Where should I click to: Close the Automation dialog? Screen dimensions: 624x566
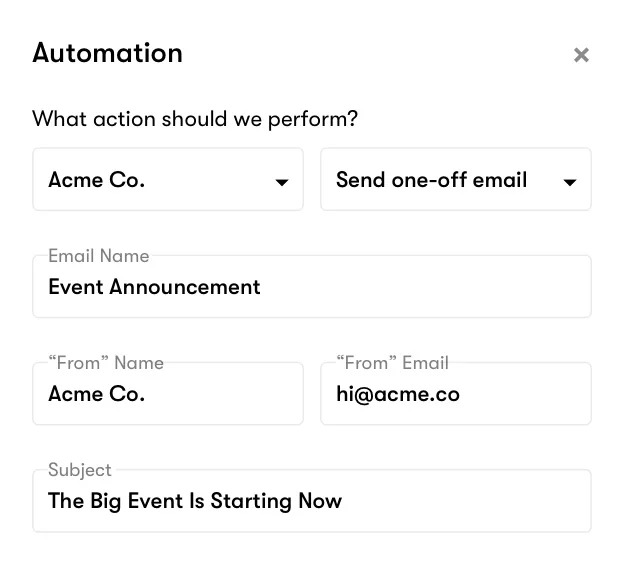581,56
